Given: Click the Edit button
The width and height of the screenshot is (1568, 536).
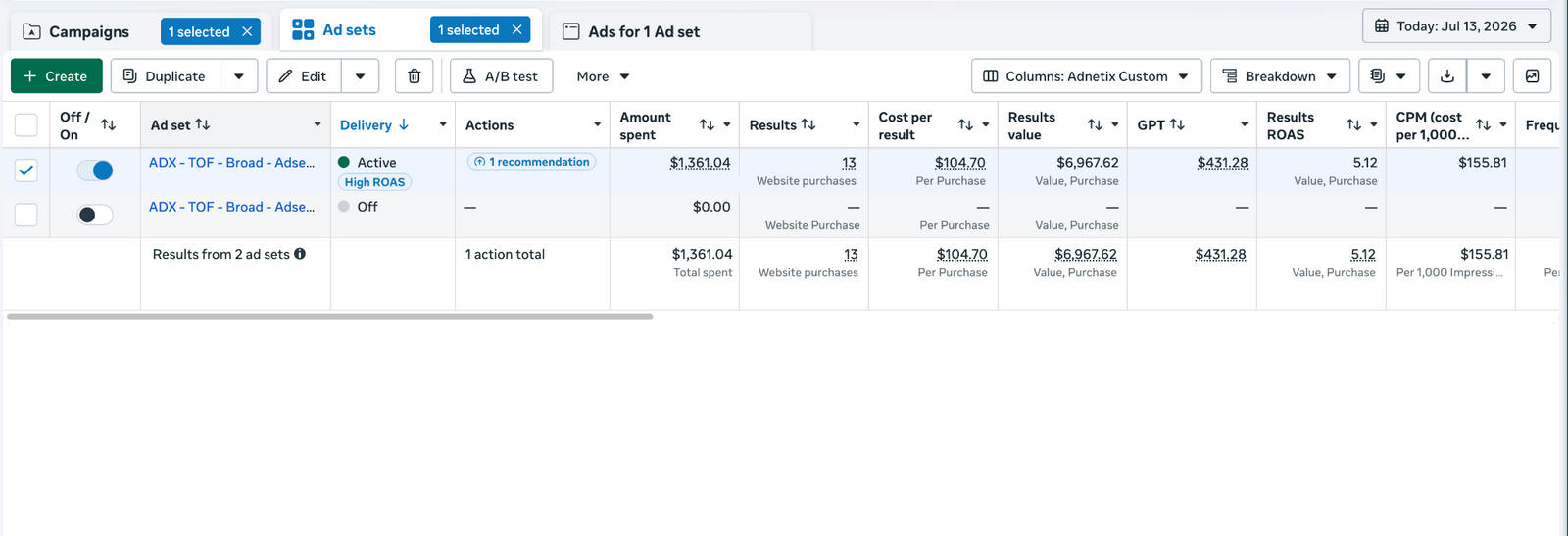Looking at the screenshot, I should point(304,76).
